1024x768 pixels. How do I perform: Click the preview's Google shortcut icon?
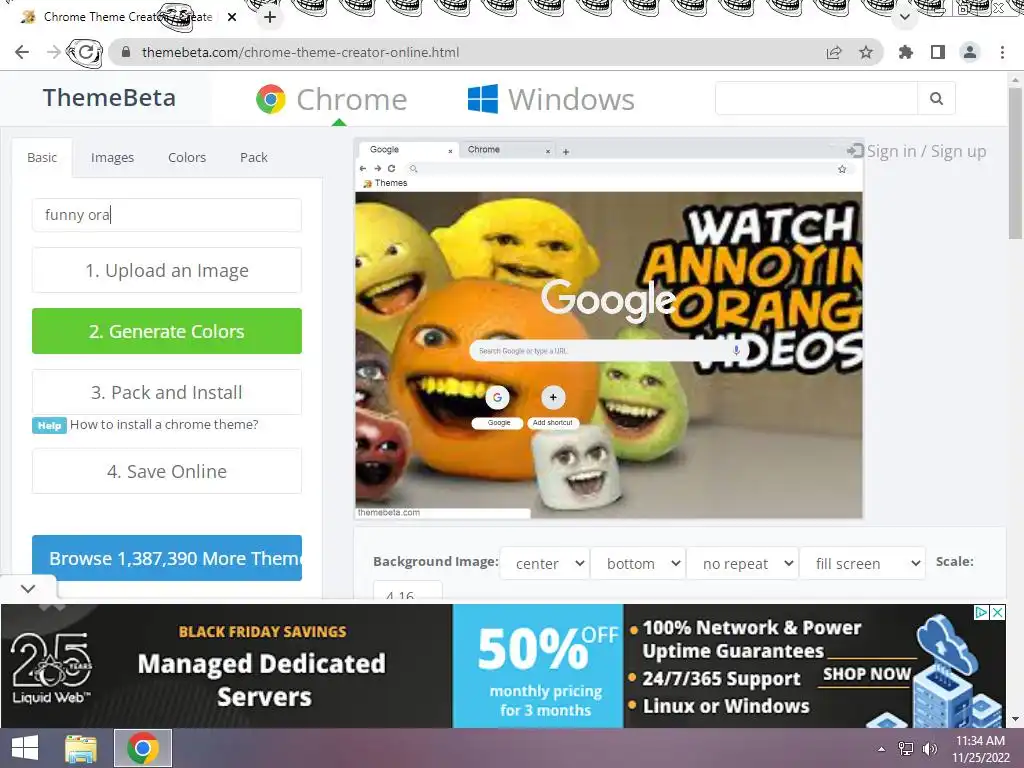tap(498, 397)
